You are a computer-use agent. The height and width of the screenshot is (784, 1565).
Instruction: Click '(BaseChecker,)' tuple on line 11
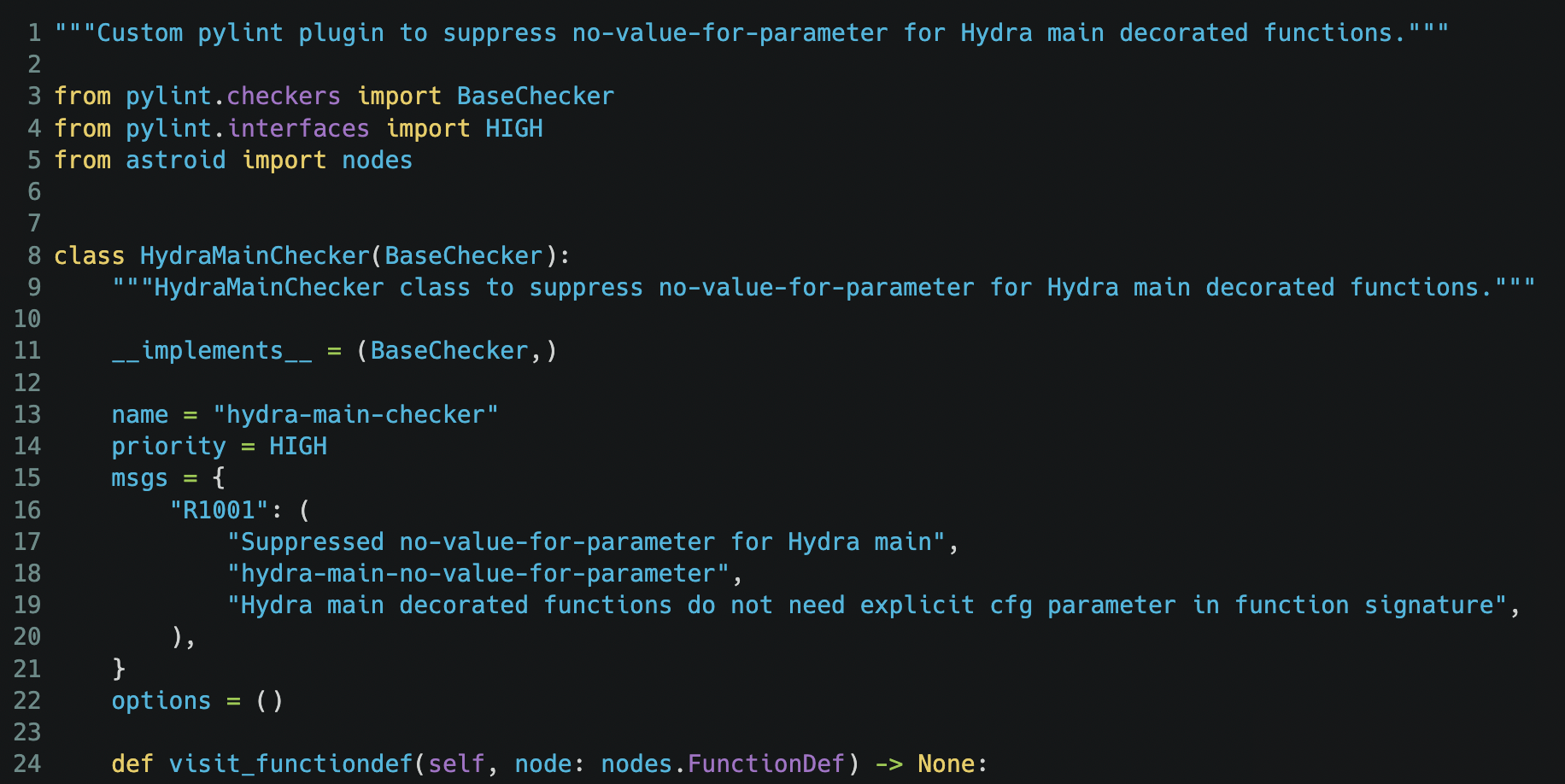point(456,350)
